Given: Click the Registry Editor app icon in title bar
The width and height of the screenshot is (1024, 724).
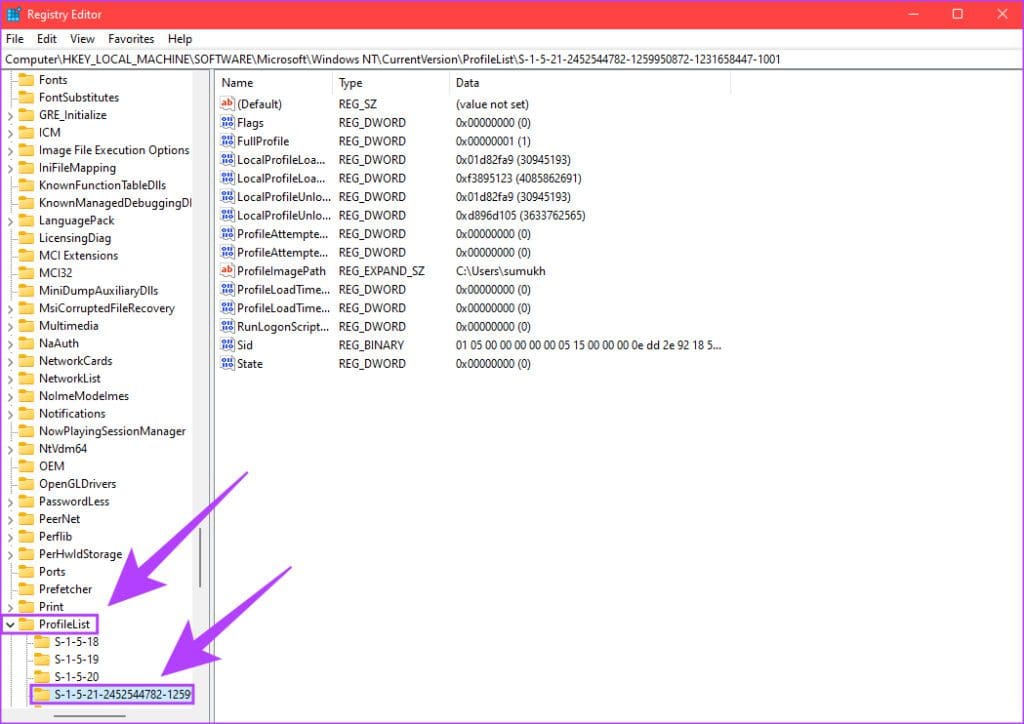Looking at the screenshot, I should click(14, 14).
